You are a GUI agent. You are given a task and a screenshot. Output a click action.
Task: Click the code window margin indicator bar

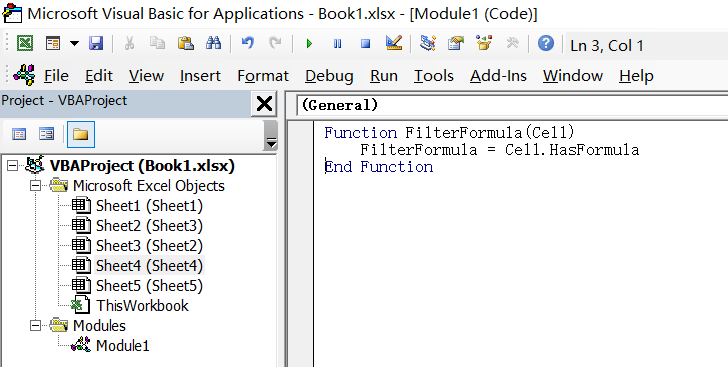point(301,244)
